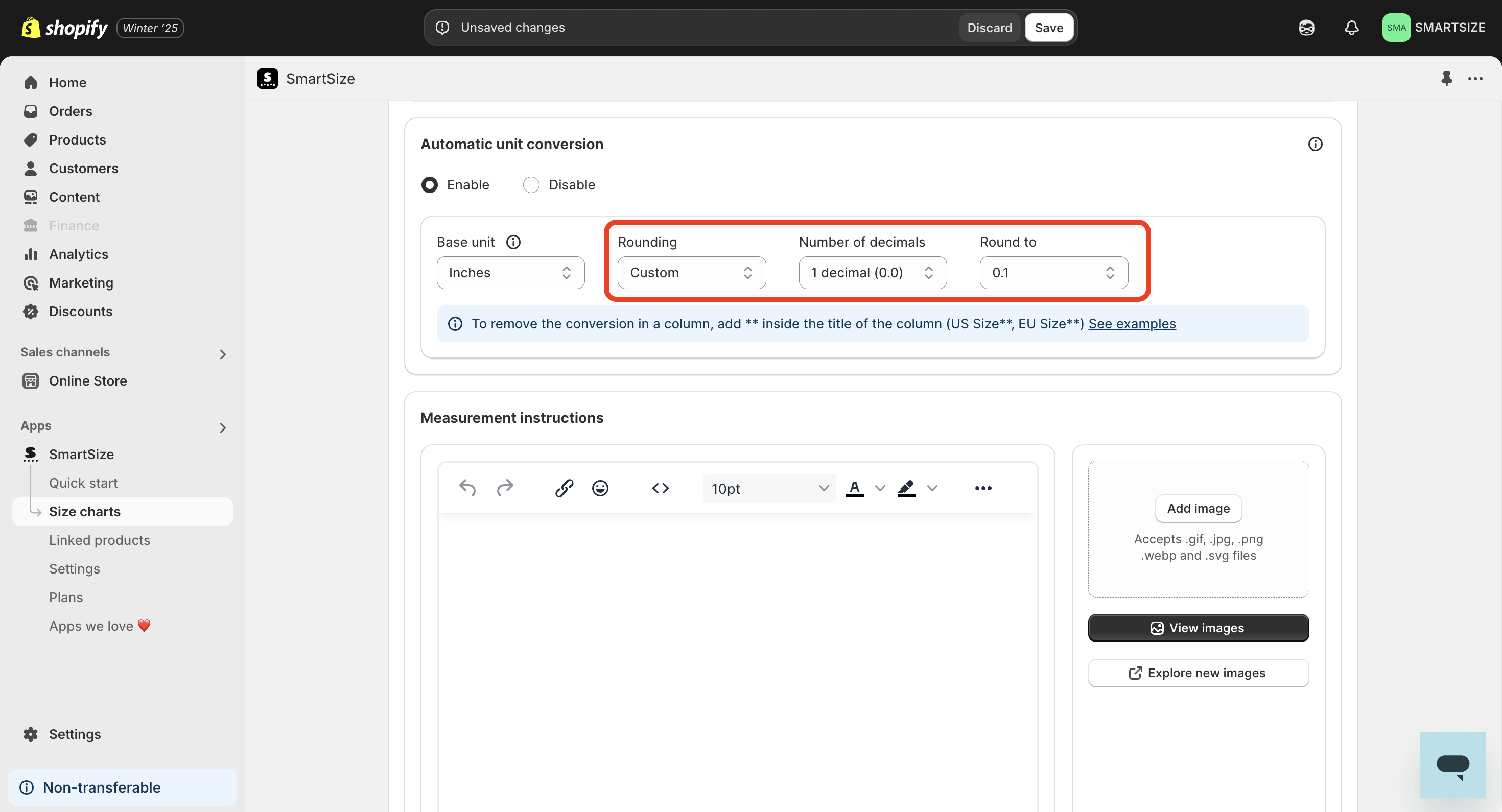Click the Shopify logo
Viewport: 1502px width, 812px height.
64,28
